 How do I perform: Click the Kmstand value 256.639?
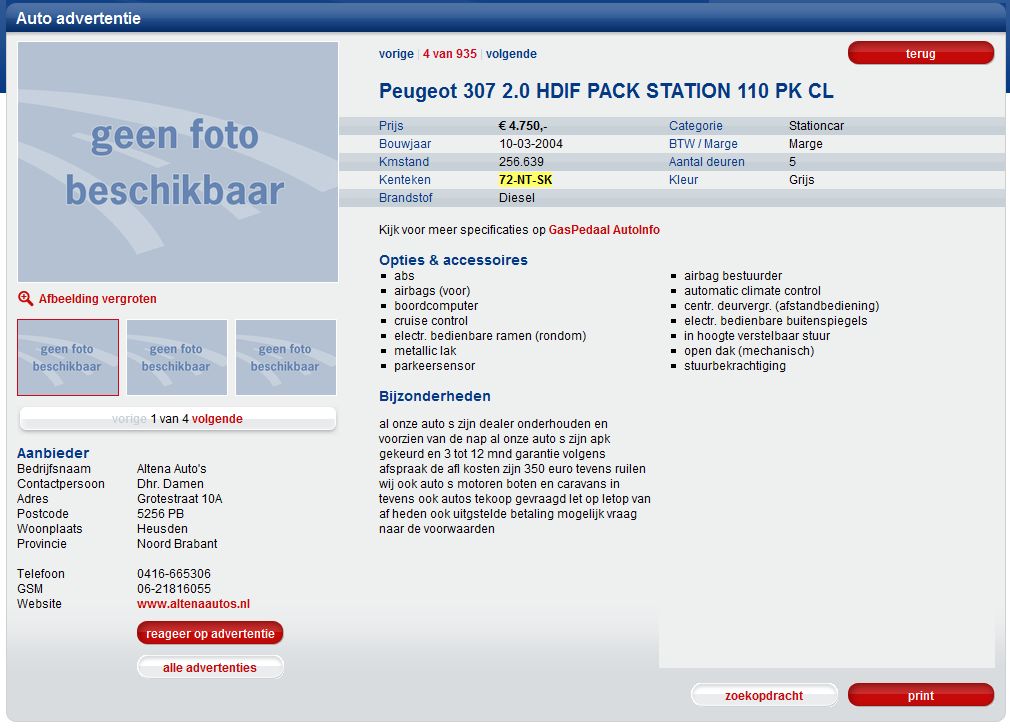pos(521,162)
